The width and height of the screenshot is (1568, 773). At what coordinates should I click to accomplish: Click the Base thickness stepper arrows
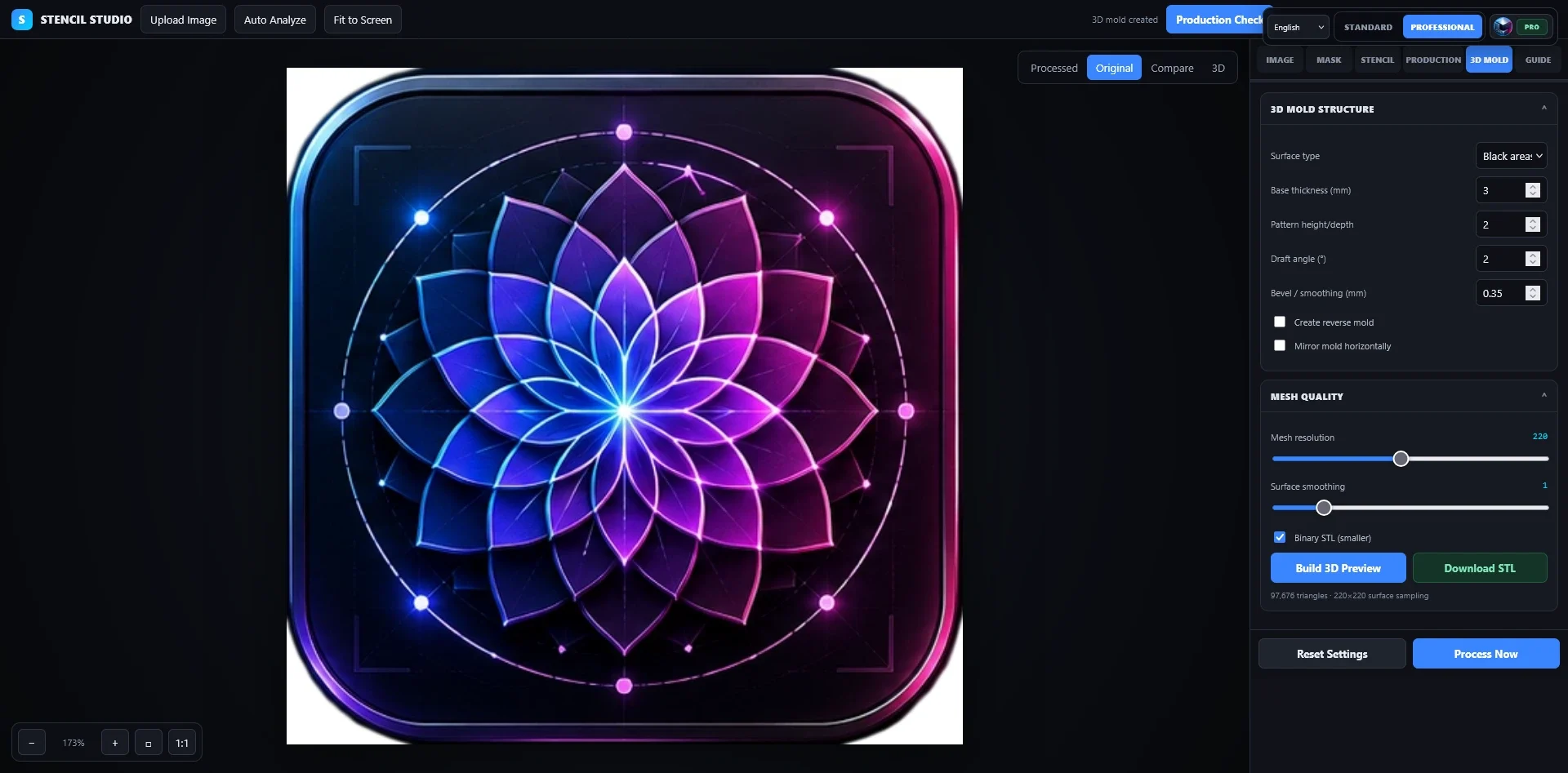click(x=1533, y=190)
